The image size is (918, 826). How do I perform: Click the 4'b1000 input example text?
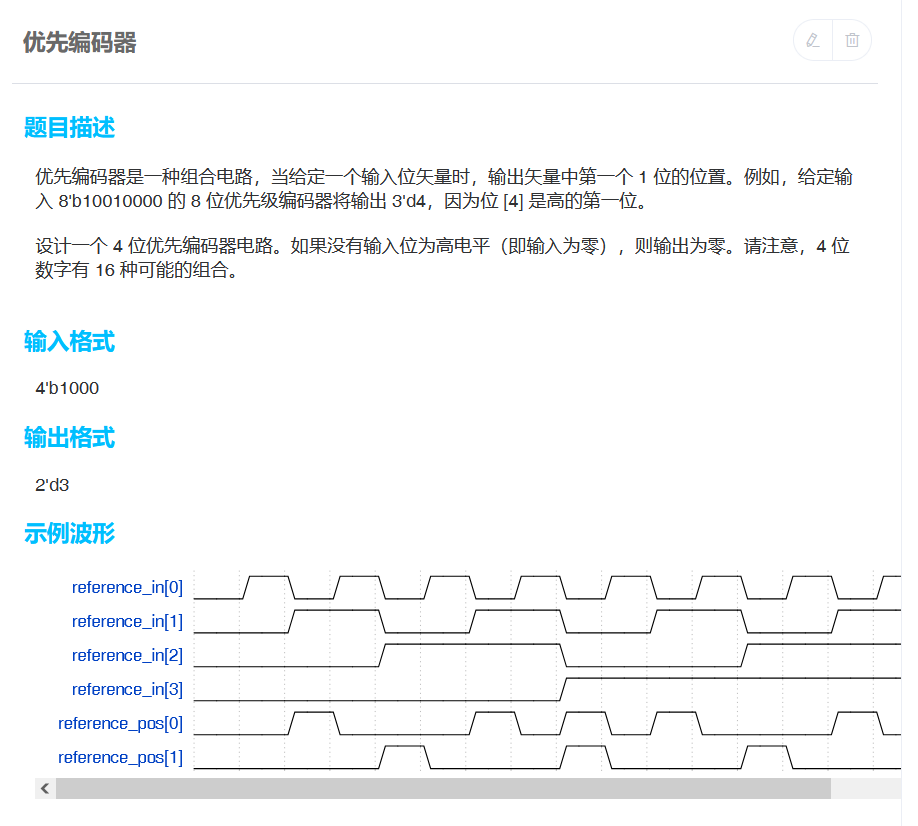tap(67, 388)
